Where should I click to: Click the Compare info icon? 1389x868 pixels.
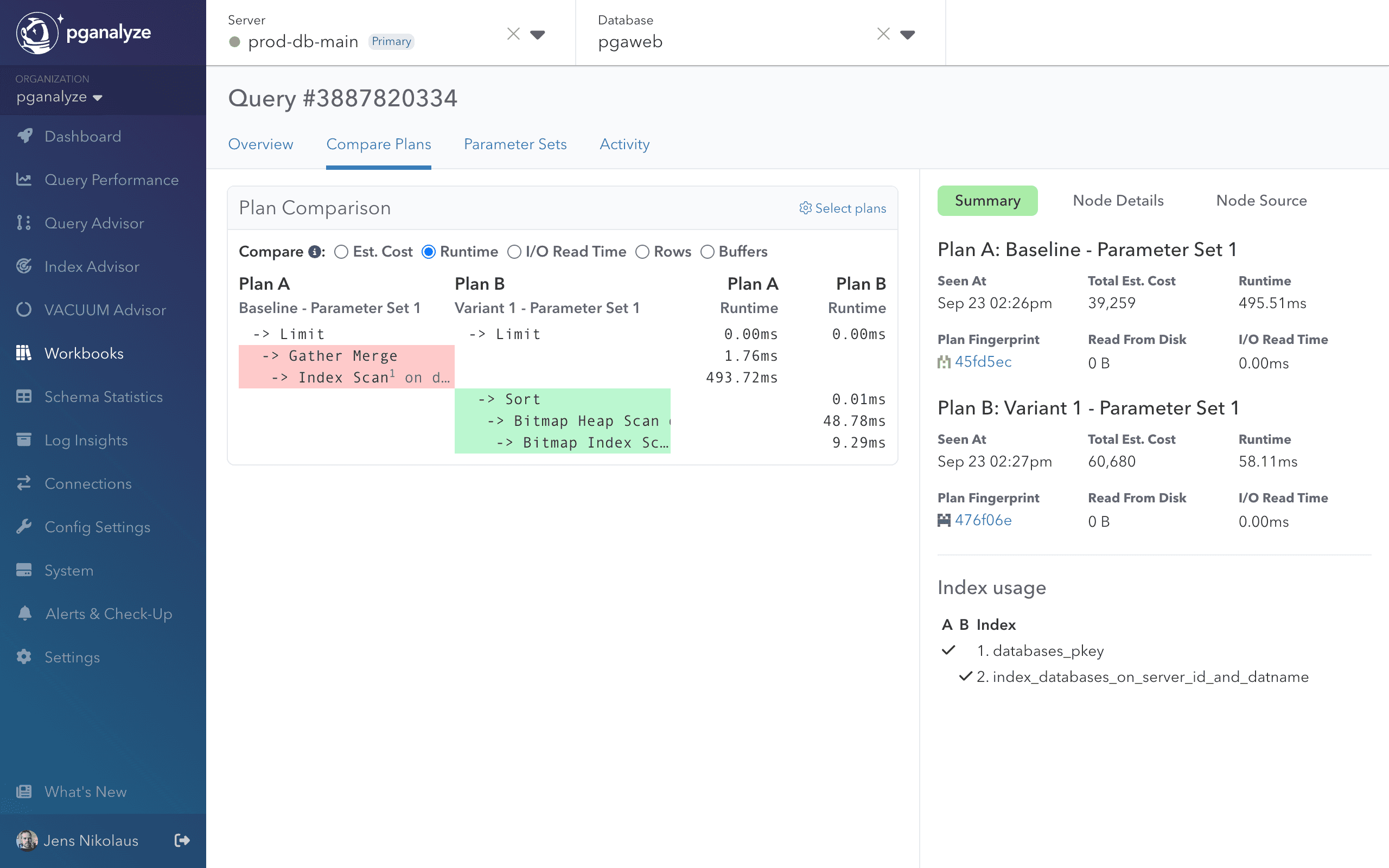pyautogui.click(x=315, y=252)
